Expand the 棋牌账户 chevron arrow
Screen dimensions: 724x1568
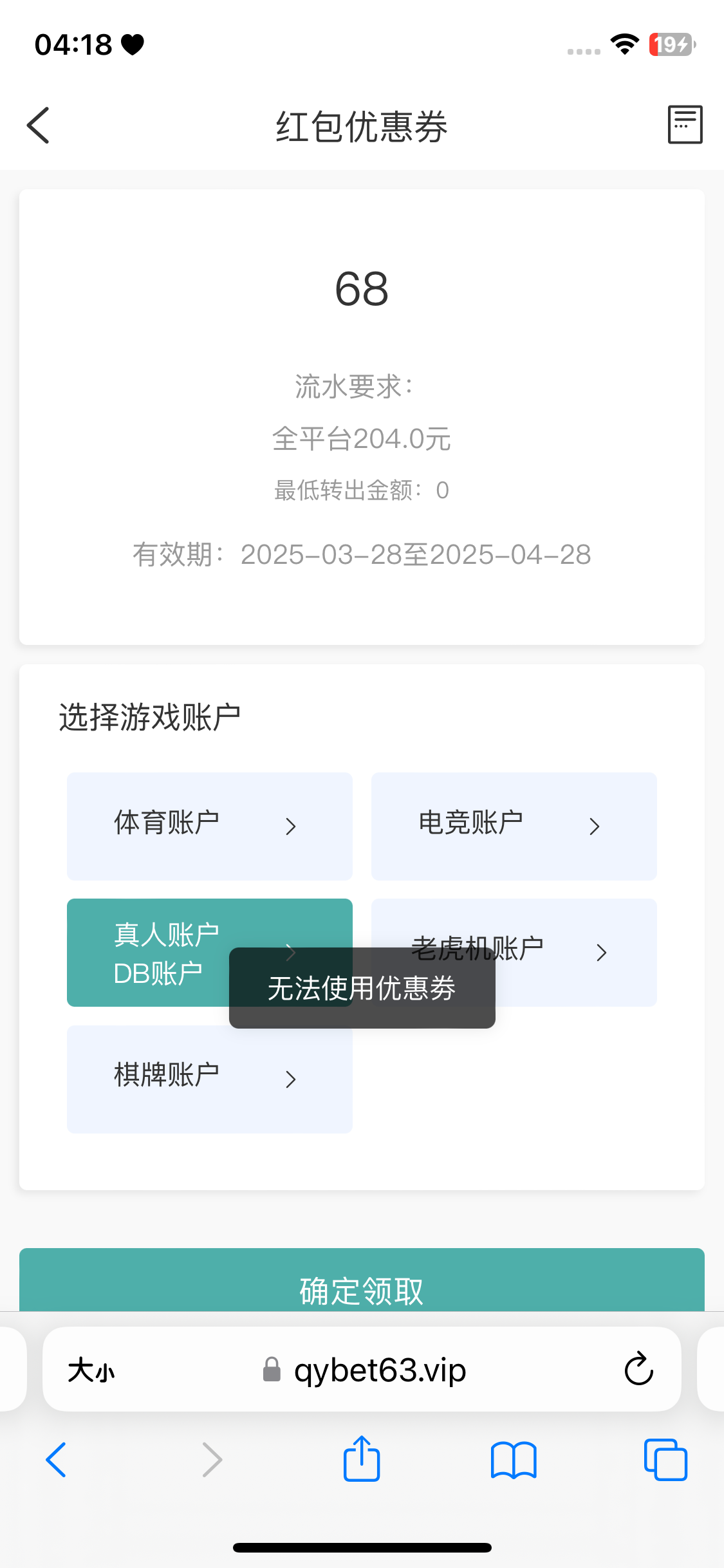291,1079
